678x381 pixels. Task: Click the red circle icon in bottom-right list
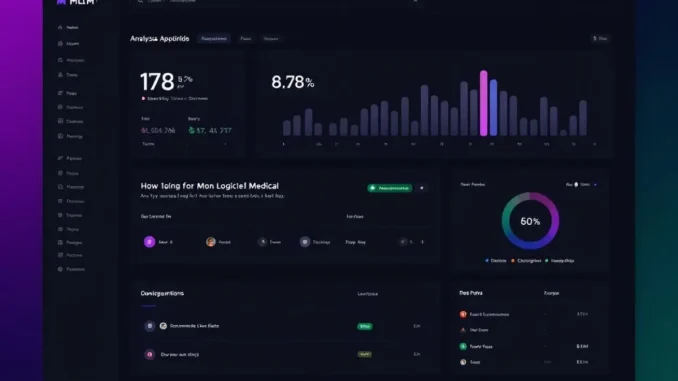tap(463, 314)
